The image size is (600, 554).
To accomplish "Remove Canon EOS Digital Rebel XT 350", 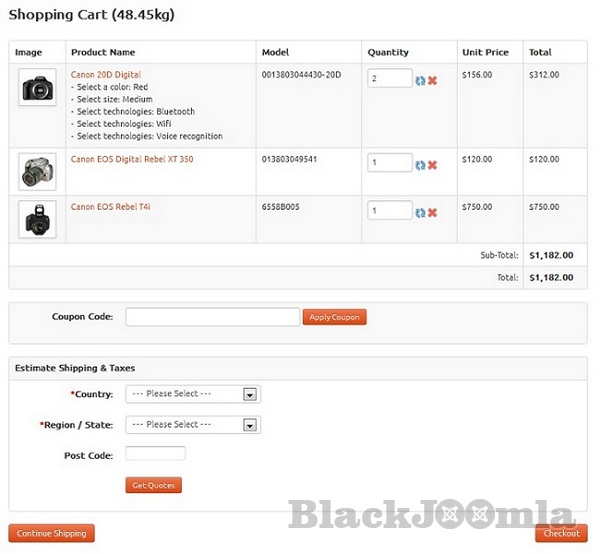I will pos(432,165).
